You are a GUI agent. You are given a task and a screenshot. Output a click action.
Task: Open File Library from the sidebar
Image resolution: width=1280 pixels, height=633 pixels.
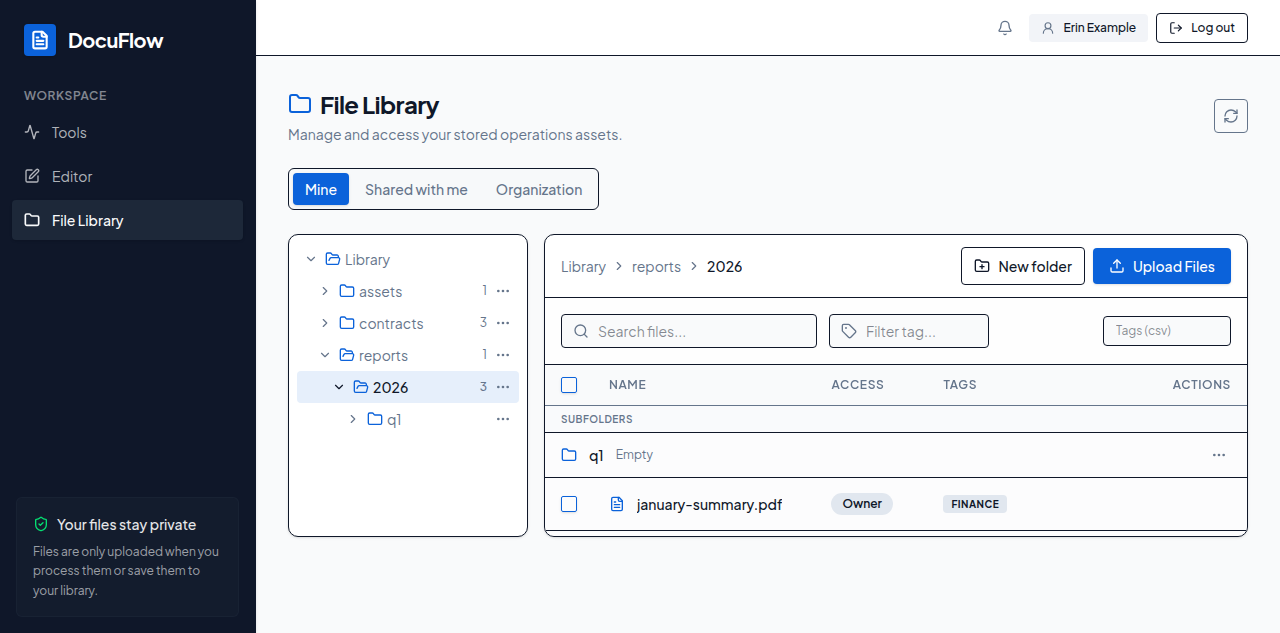[x=127, y=220]
